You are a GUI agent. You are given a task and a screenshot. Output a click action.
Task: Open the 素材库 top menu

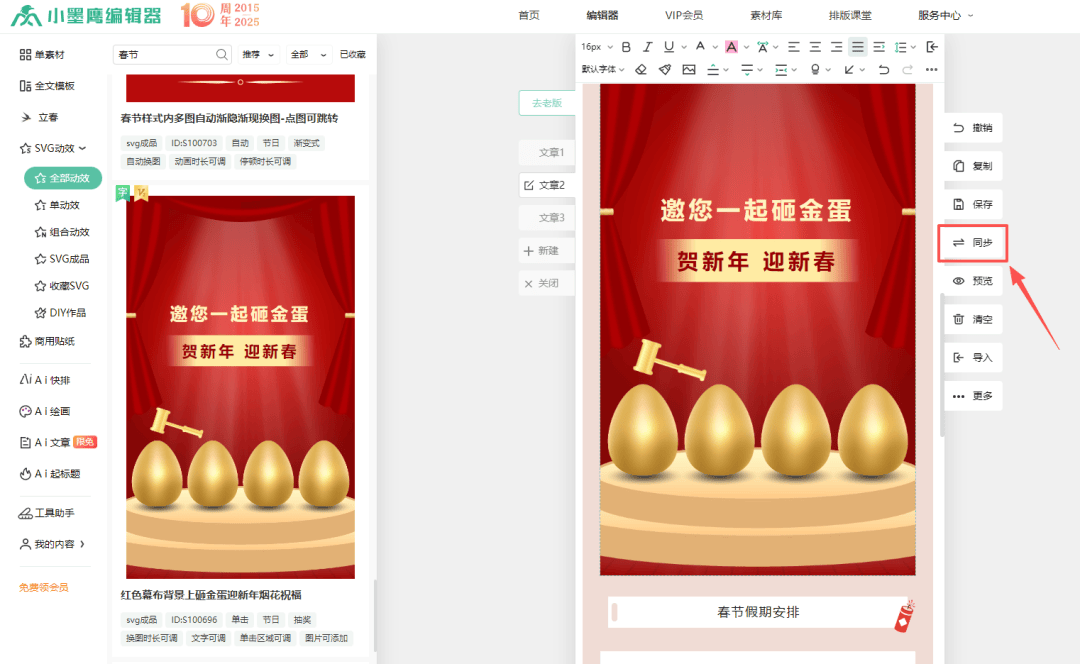tap(767, 15)
